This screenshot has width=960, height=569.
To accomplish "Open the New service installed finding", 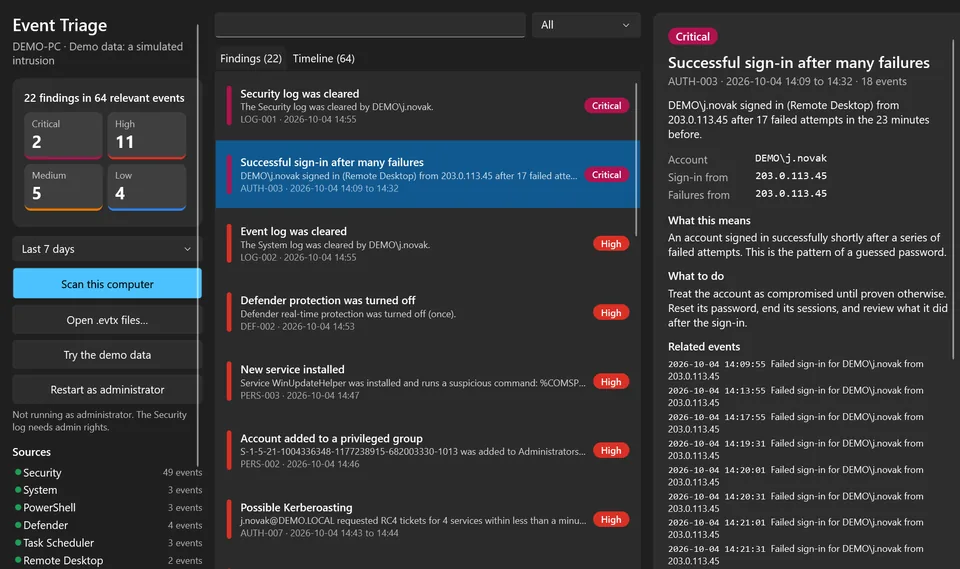I will point(427,382).
